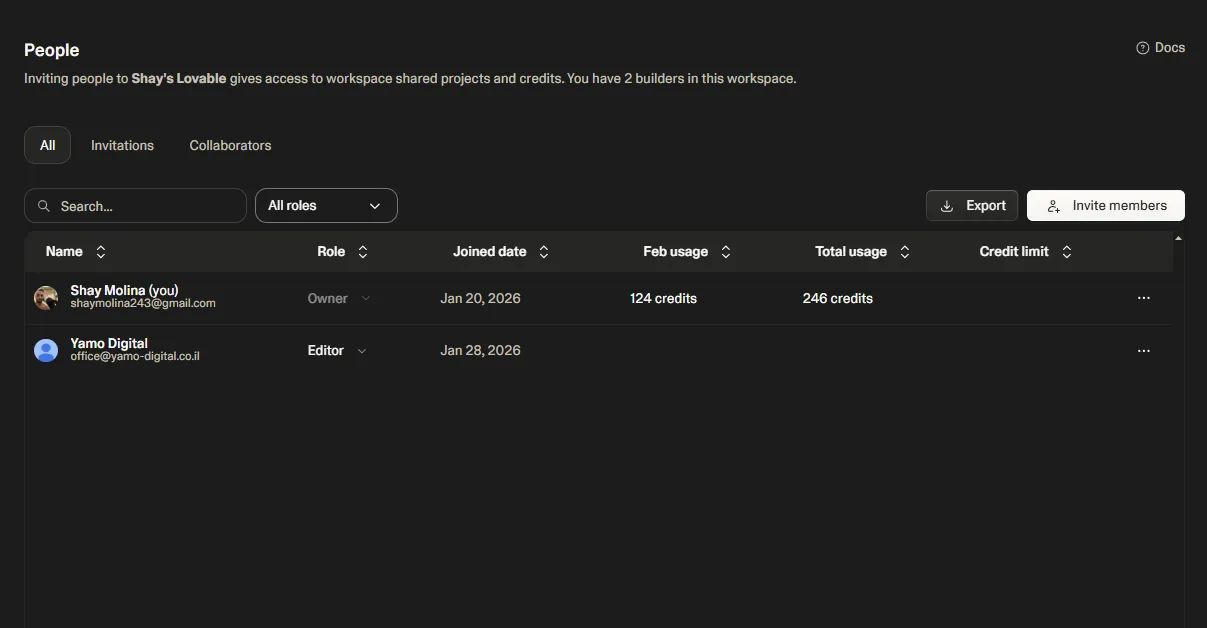Open the All roles filter dropdown
This screenshot has width=1207, height=628.
(x=326, y=206)
